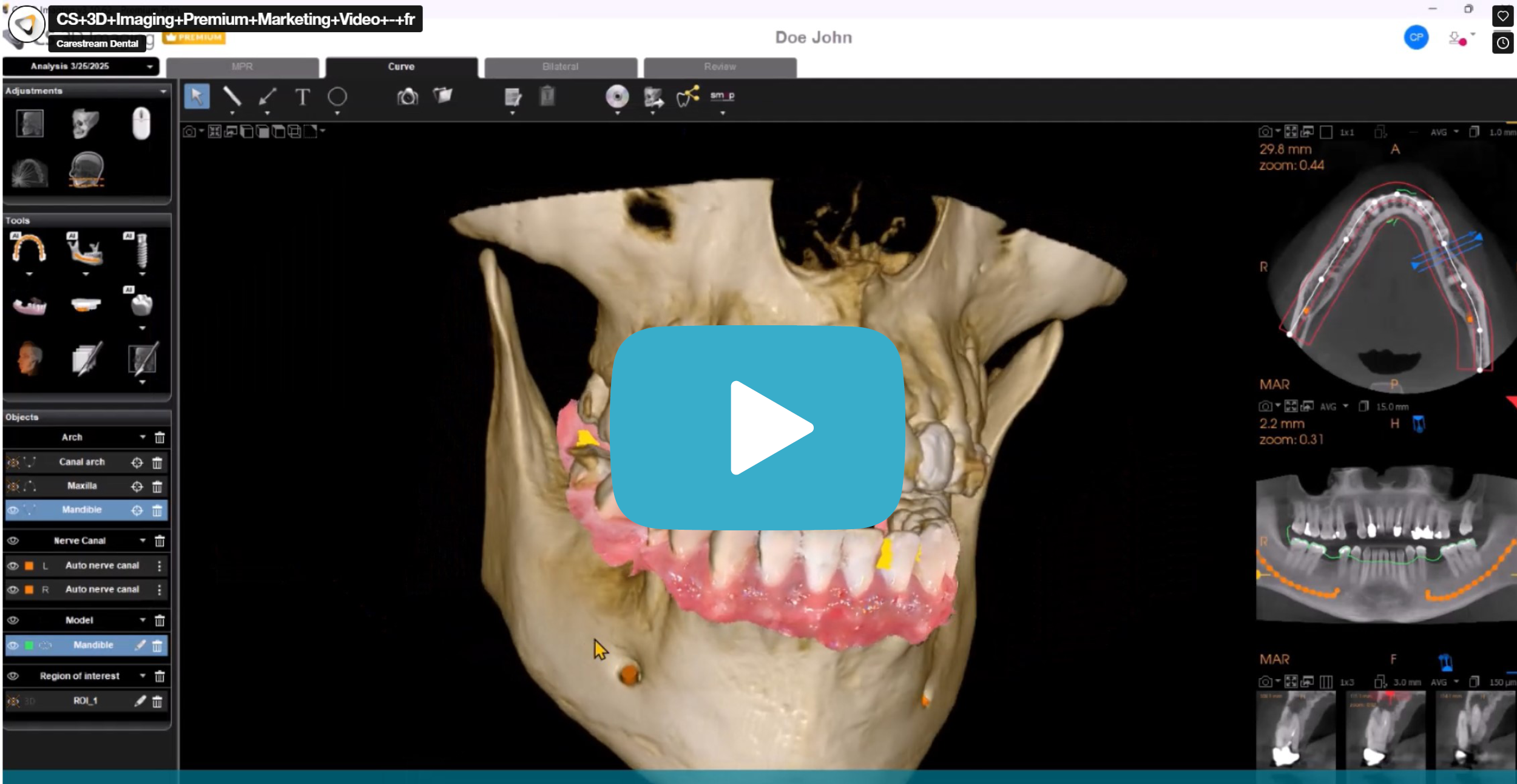Screen dimensions: 1517x784
Task: Switch to the Bilateral tab
Action: [560, 67]
